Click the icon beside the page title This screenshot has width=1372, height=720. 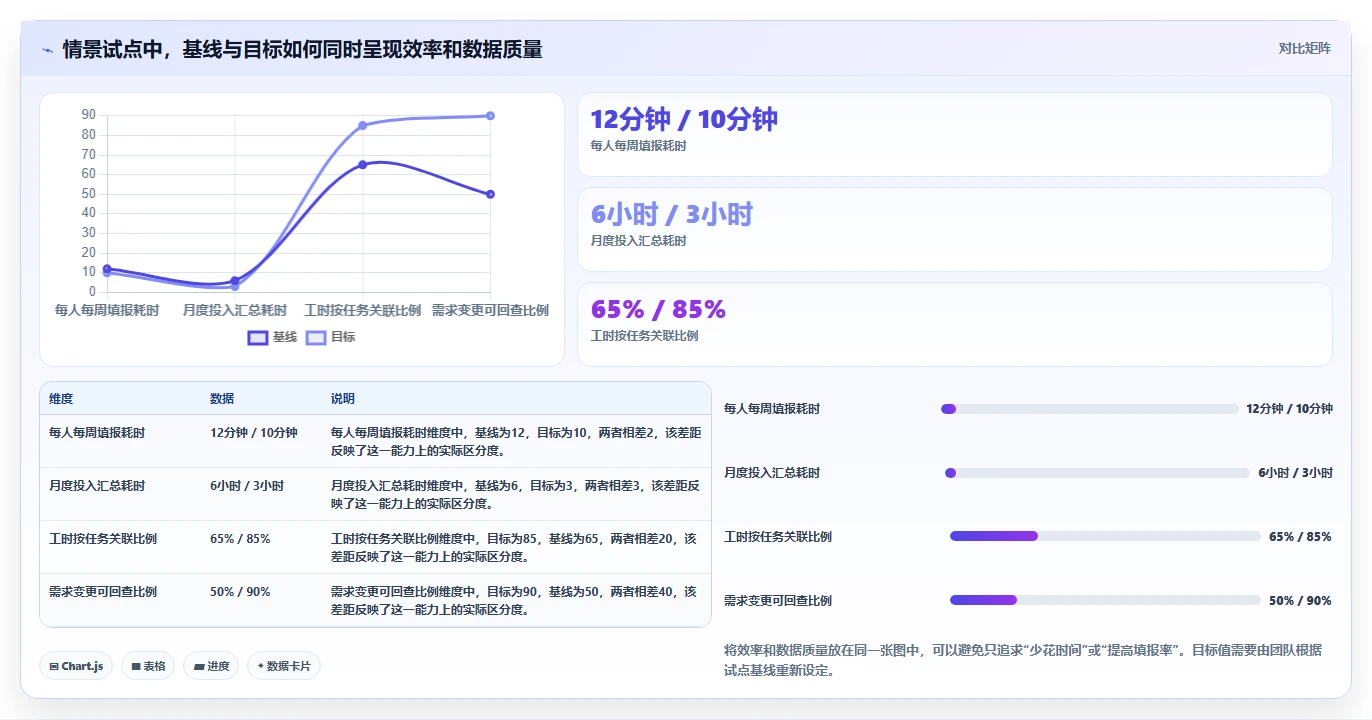click(x=47, y=50)
